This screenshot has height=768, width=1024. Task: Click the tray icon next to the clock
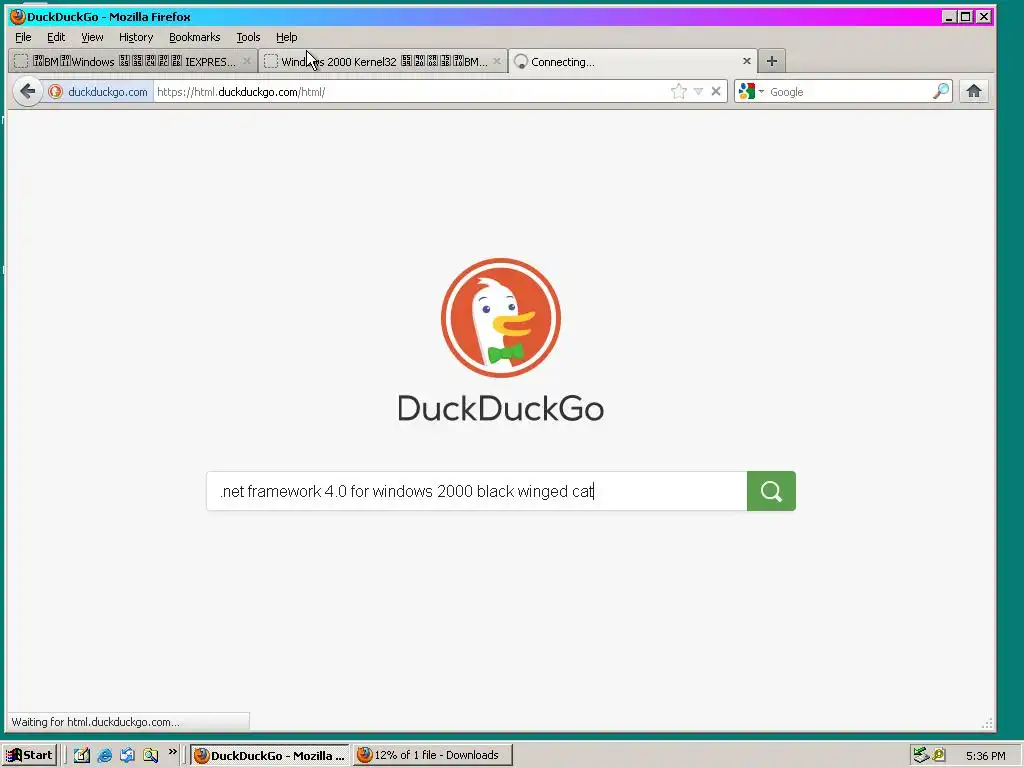[939, 755]
